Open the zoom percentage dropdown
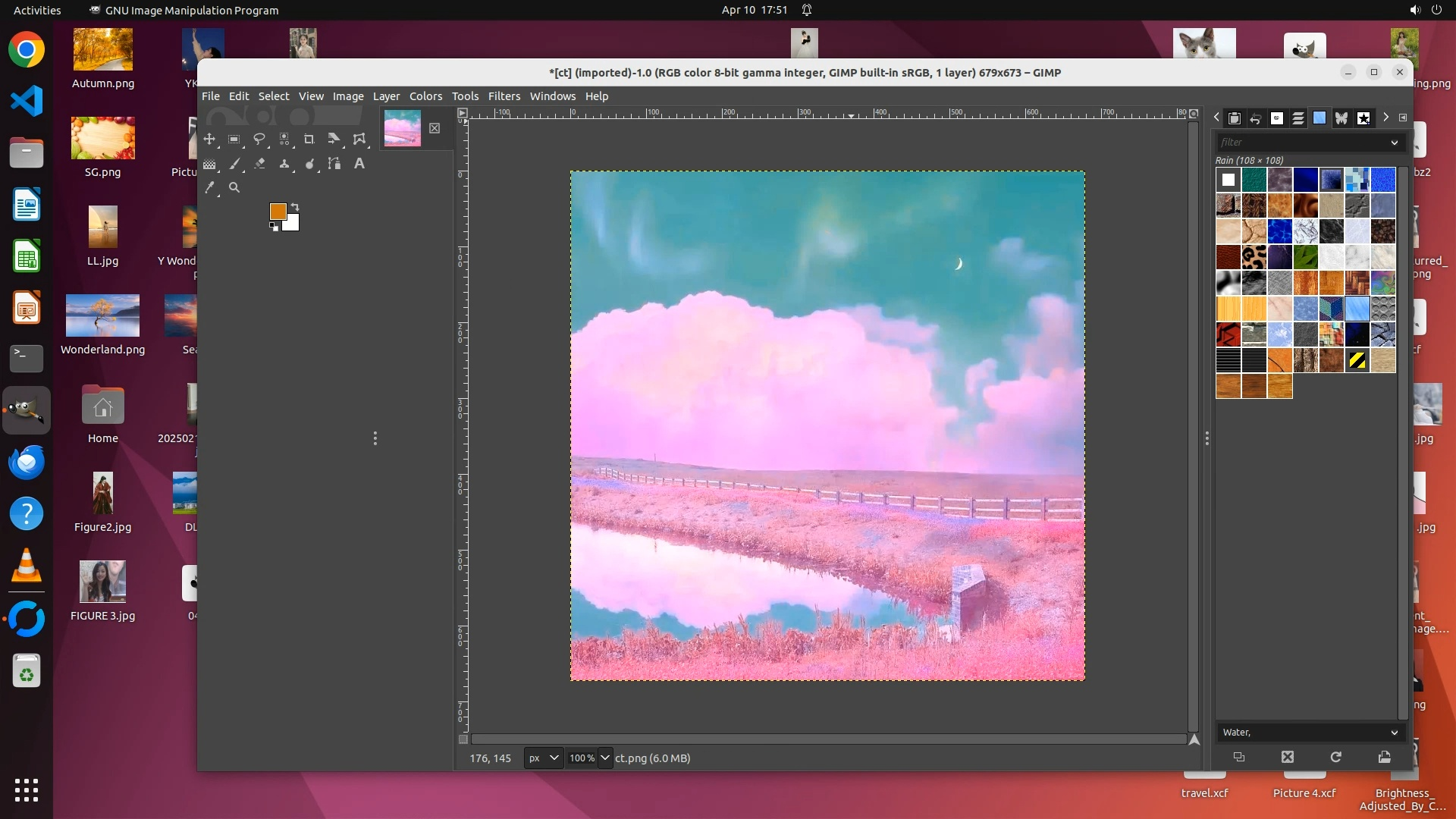Image resolution: width=1456 pixels, height=819 pixels. pos(604,758)
